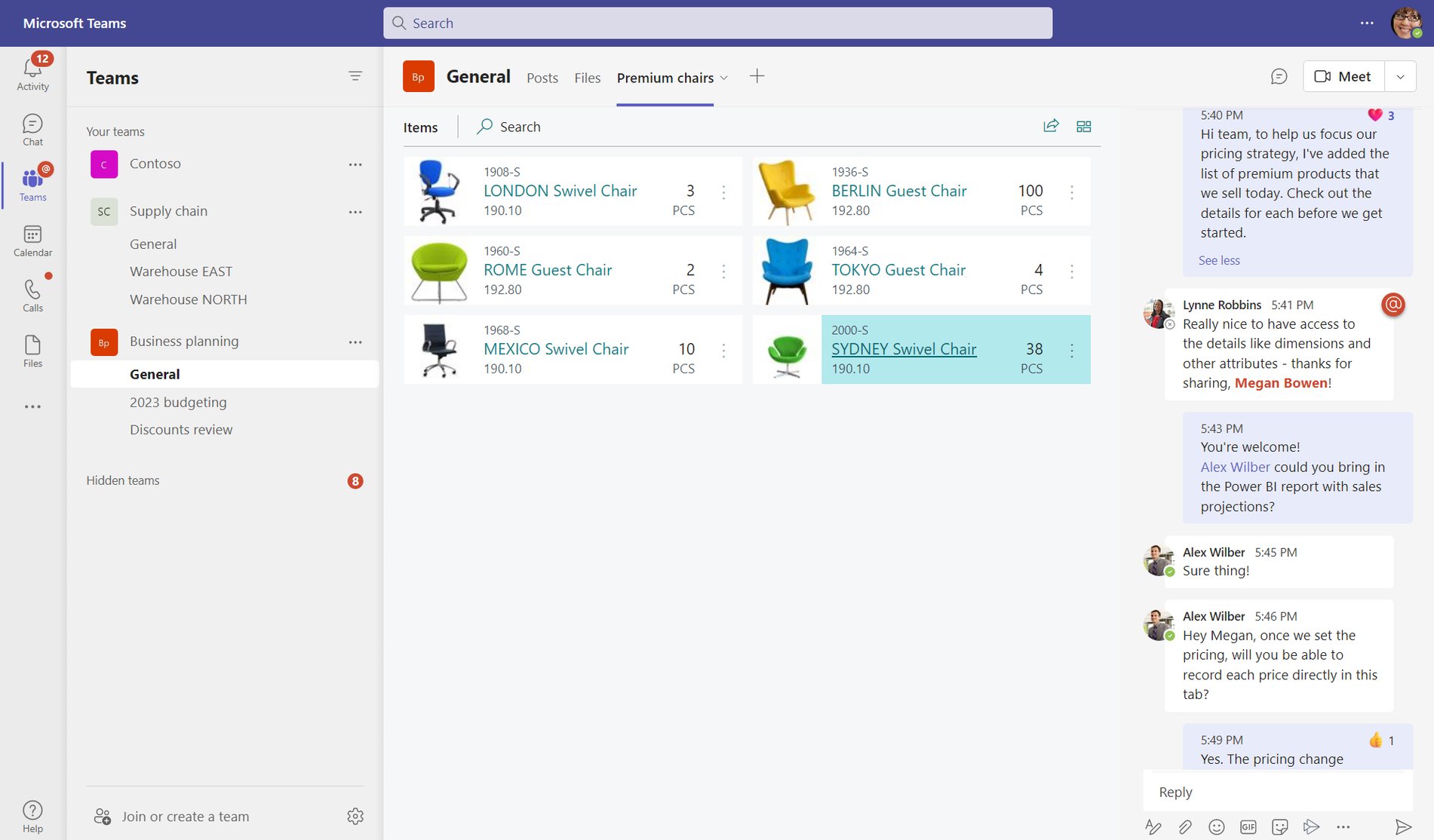Open the SYDNEY Swivel Chair item link
The width and height of the screenshot is (1434, 840).
[x=903, y=349]
